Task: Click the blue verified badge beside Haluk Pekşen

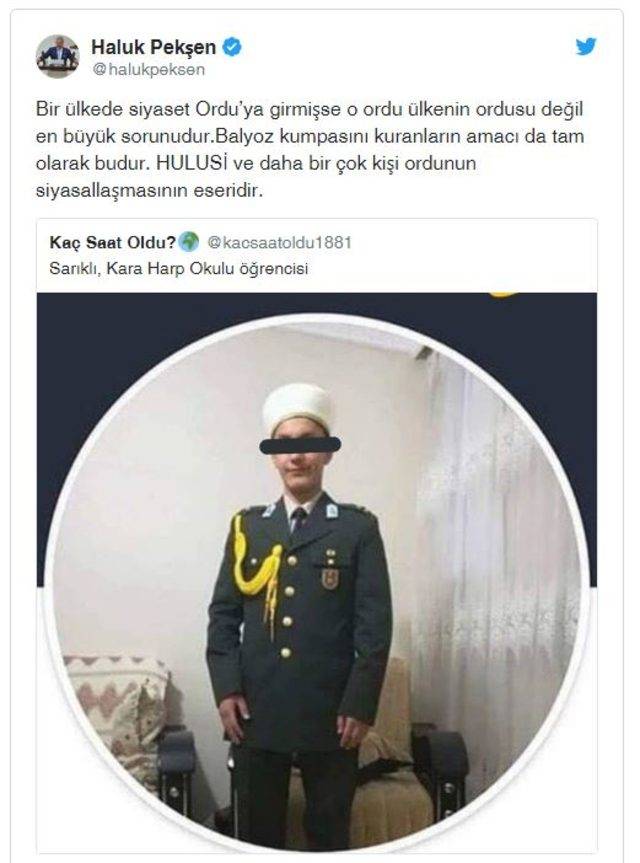Action: click(x=232, y=47)
